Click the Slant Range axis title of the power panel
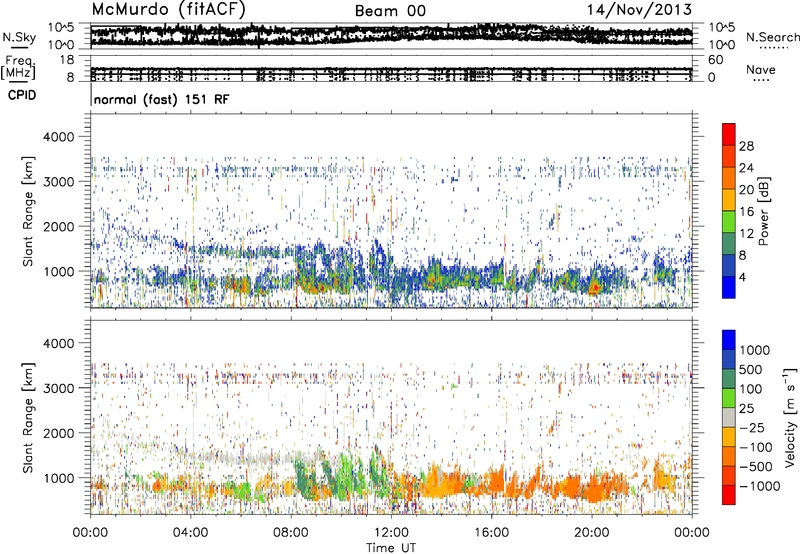The image size is (800, 554). pyautogui.click(x=28, y=211)
